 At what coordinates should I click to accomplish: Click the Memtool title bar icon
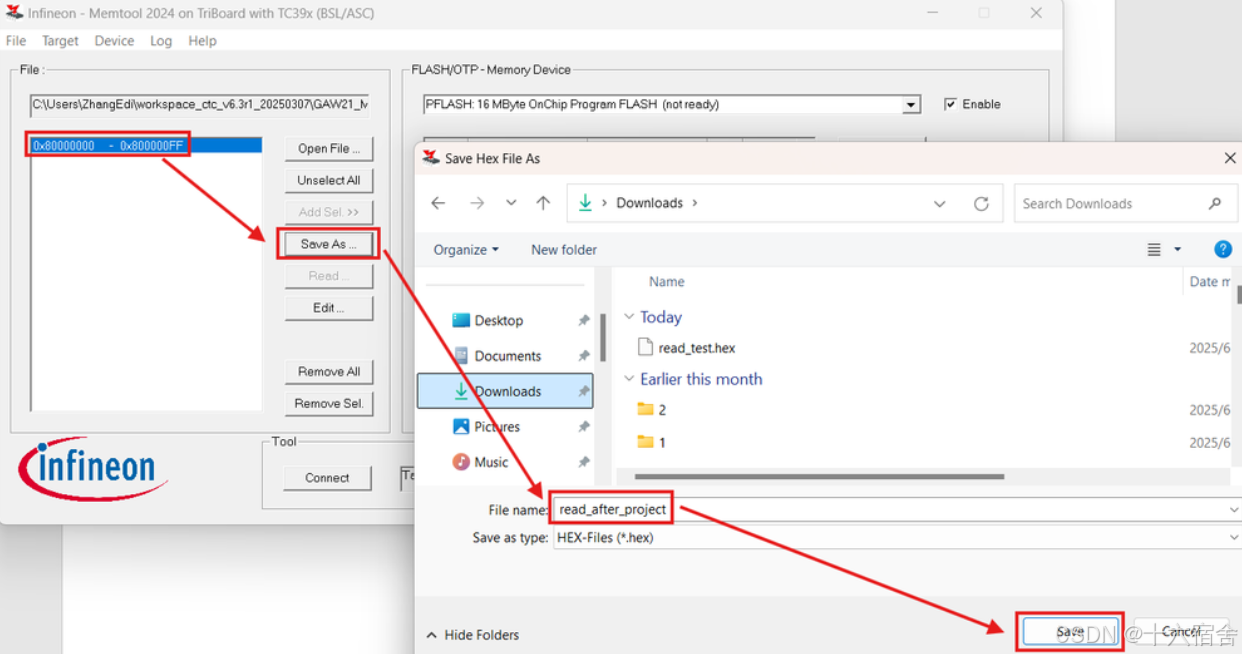point(14,13)
